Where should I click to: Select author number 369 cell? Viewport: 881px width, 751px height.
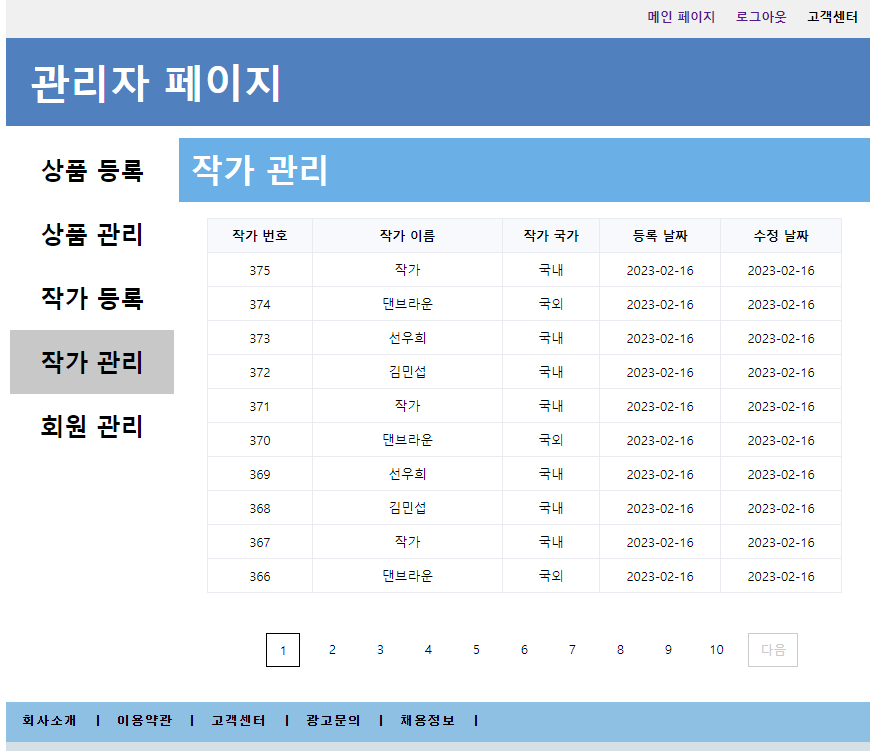click(x=260, y=474)
